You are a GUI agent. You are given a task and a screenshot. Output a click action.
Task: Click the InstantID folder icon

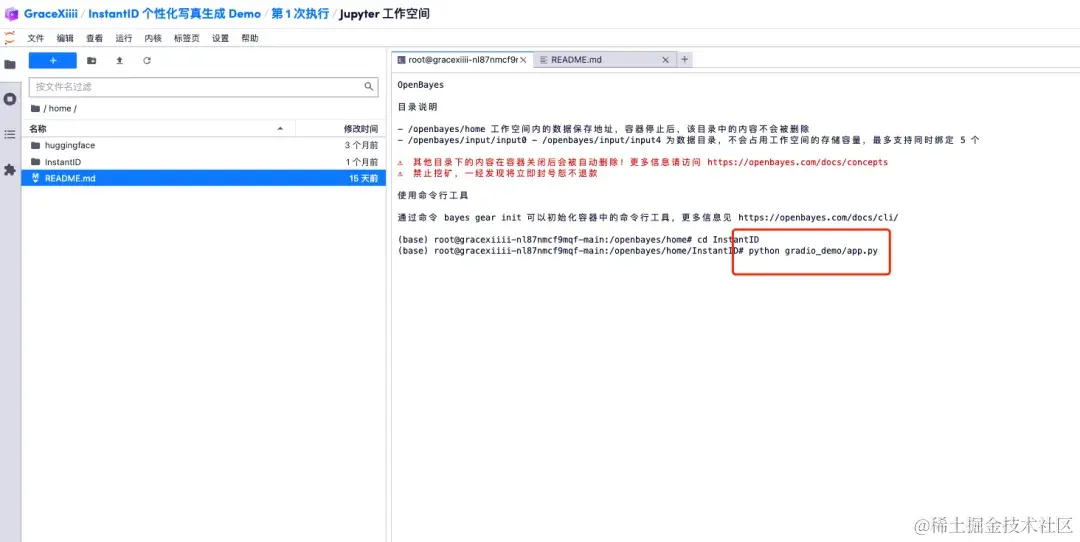click(x=36, y=162)
